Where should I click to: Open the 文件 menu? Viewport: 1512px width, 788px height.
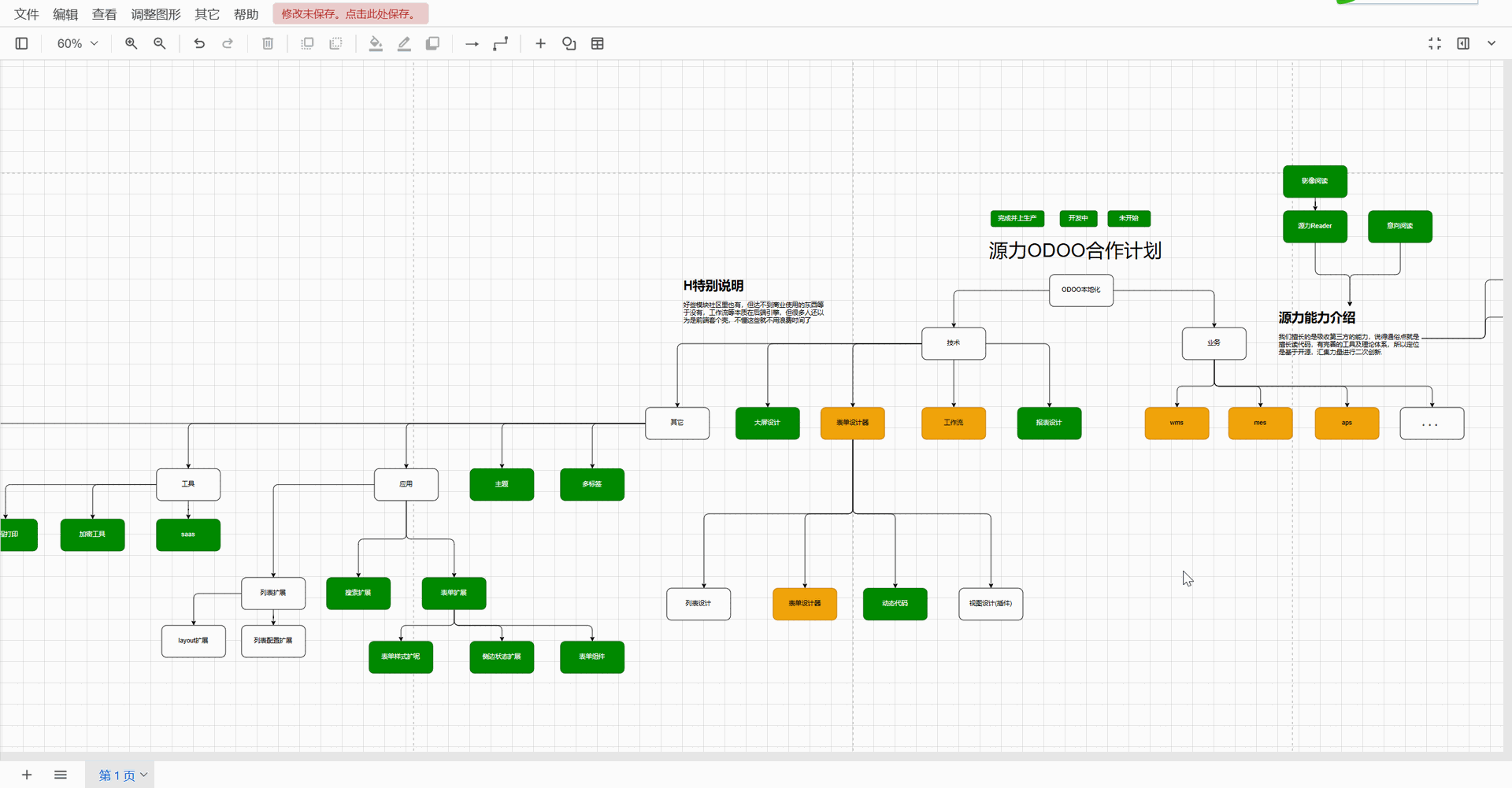coord(27,14)
